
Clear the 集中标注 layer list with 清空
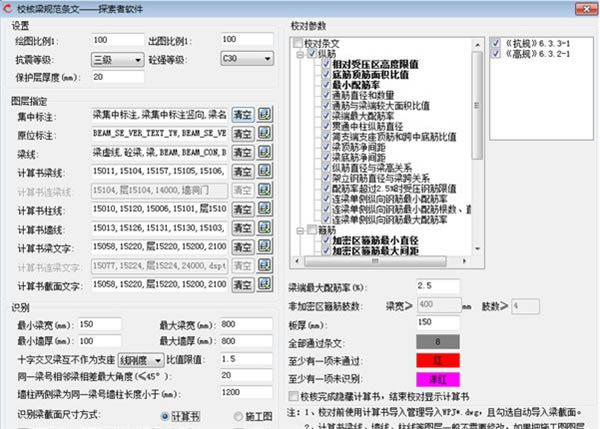[x=243, y=115]
